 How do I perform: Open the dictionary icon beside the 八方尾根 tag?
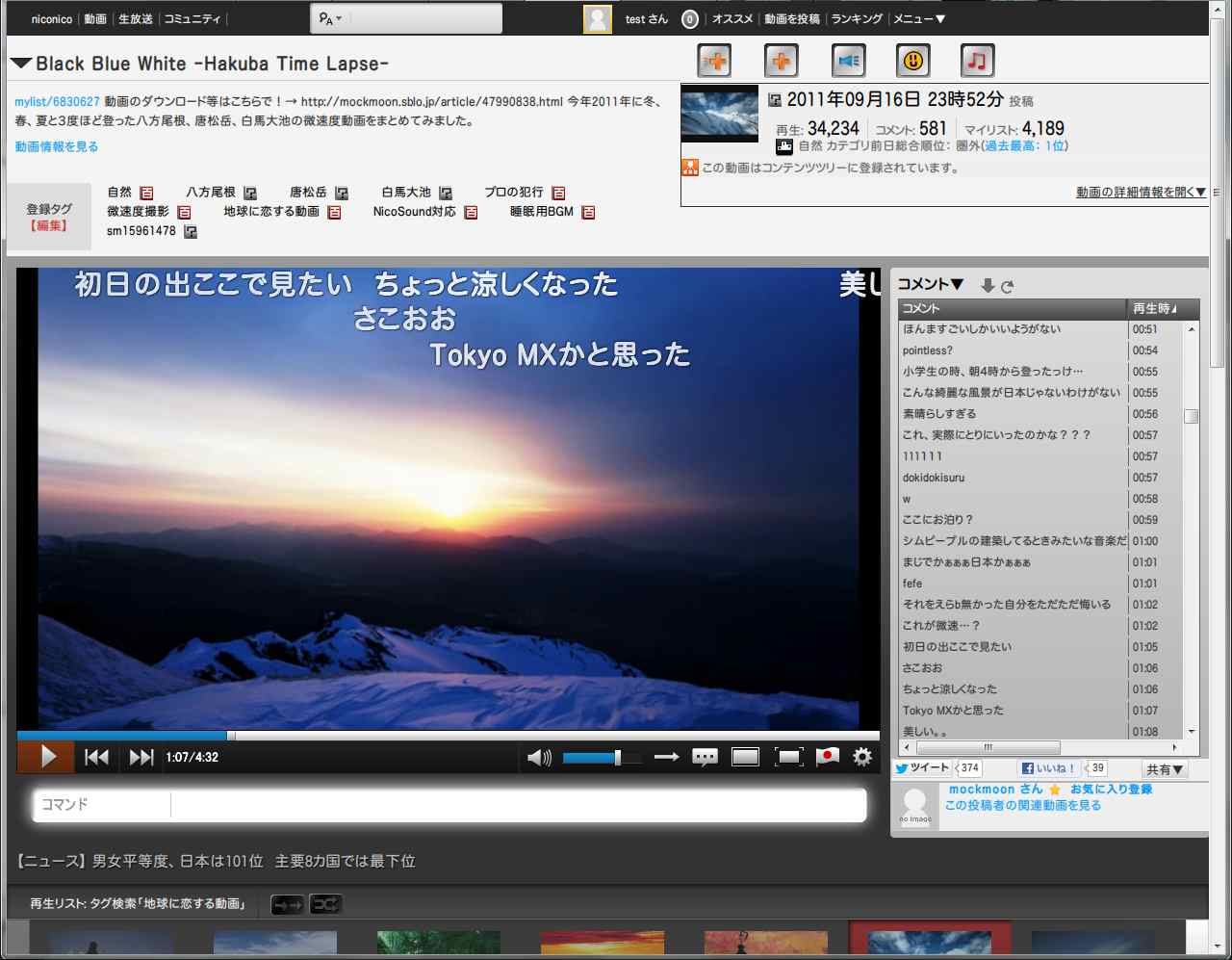(x=250, y=193)
